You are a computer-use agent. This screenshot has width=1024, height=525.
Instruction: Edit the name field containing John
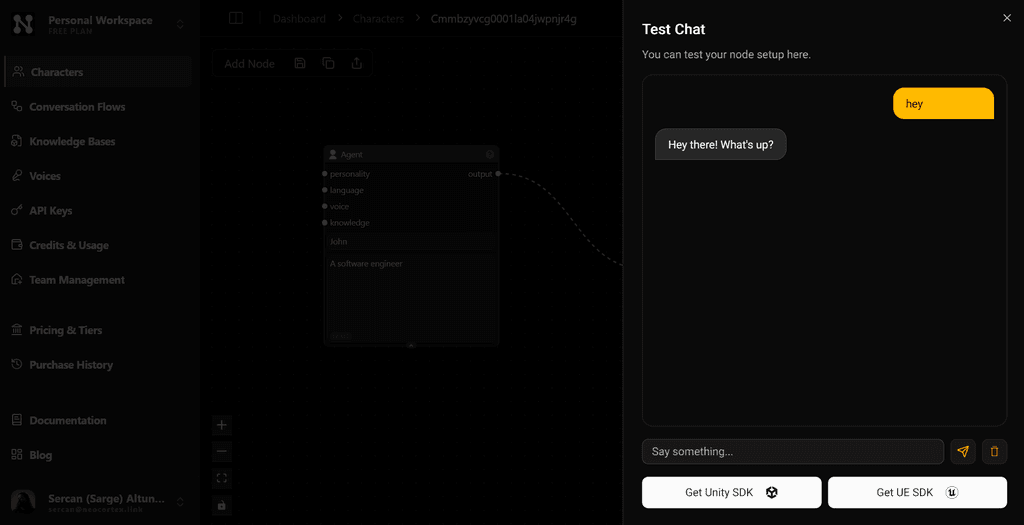point(411,242)
